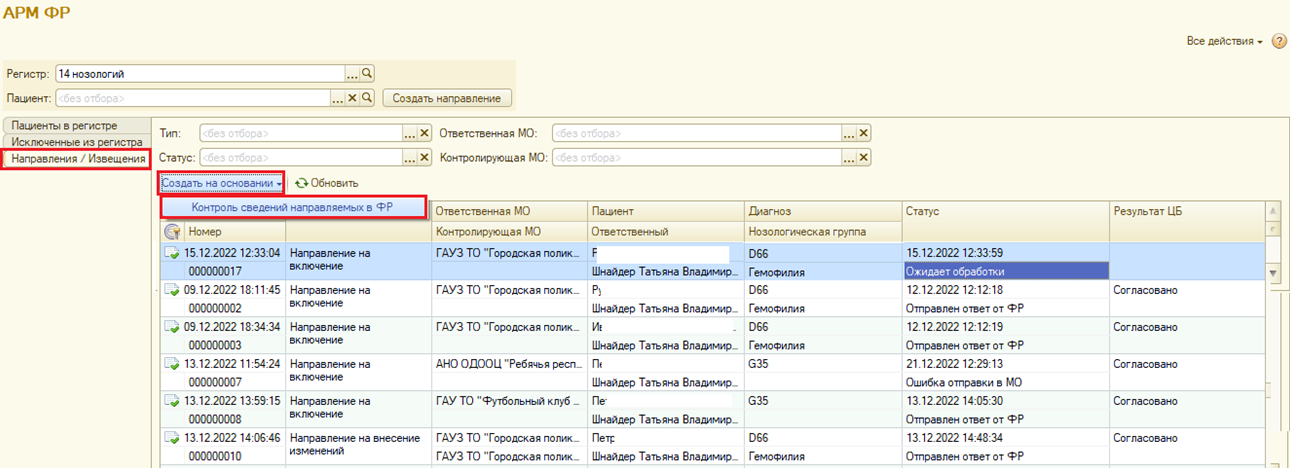
Task: Clear the Статус filter field
Action: [424, 157]
